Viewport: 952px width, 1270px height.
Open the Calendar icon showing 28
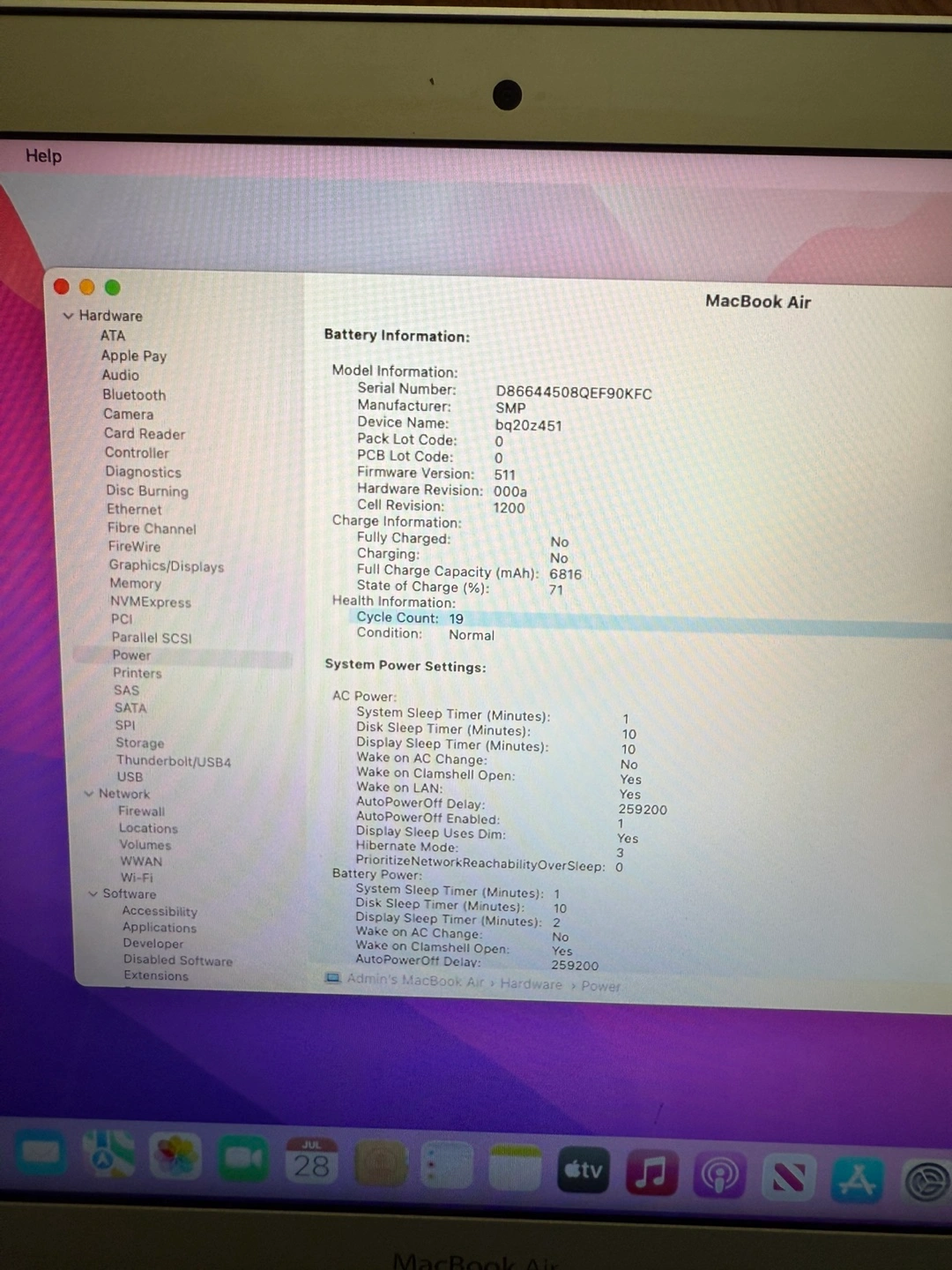pyautogui.click(x=311, y=1161)
